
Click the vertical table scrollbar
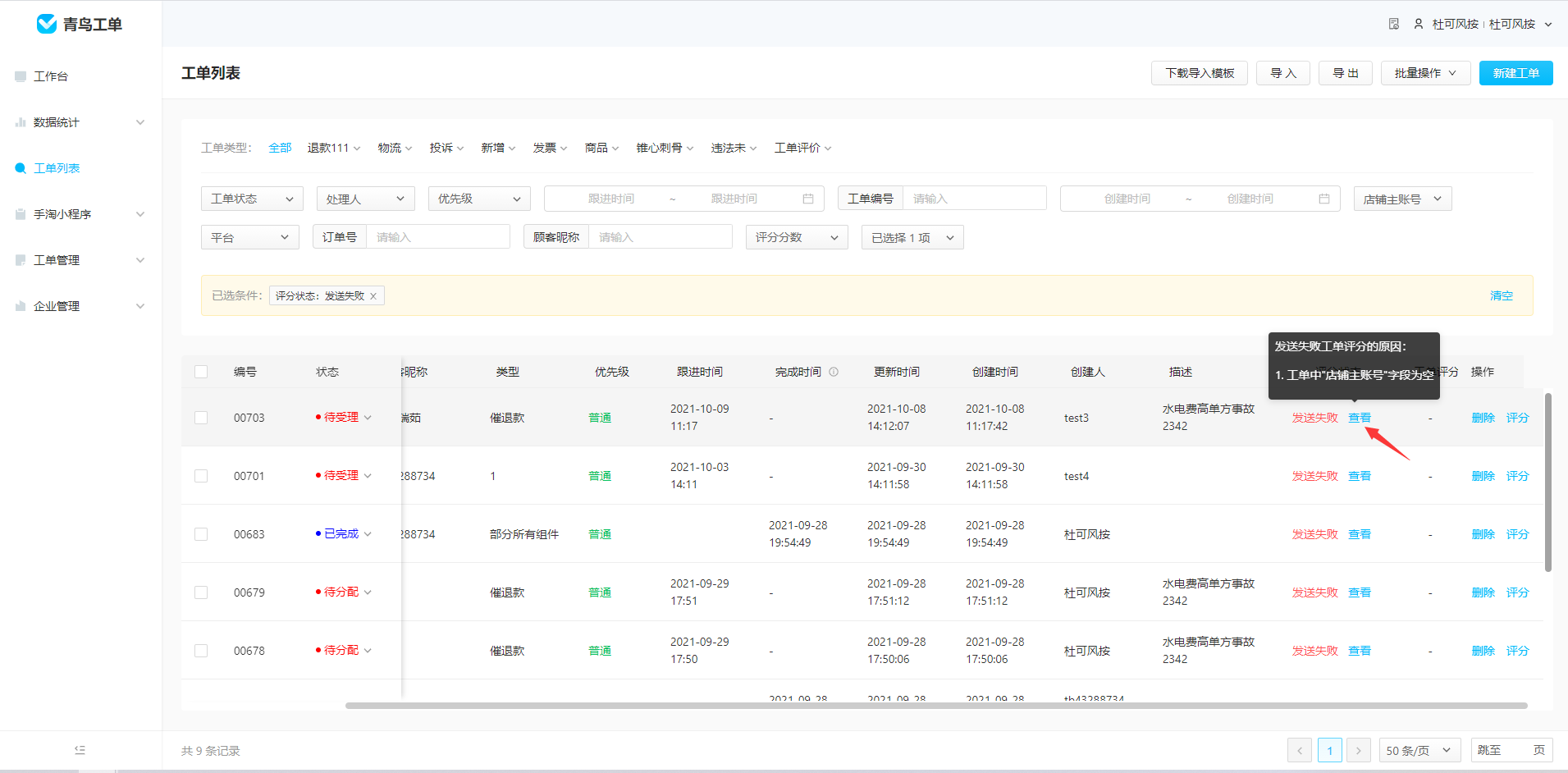click(1548, 483)
